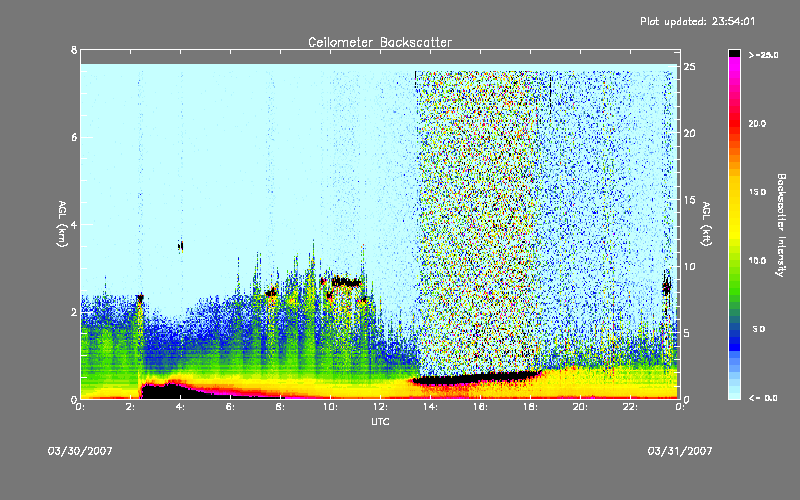The width and height of the screenshot is (800, 500).
Task: Click the 'Plot updated: 23:54:01' timestamp
Action: (697, 21)
